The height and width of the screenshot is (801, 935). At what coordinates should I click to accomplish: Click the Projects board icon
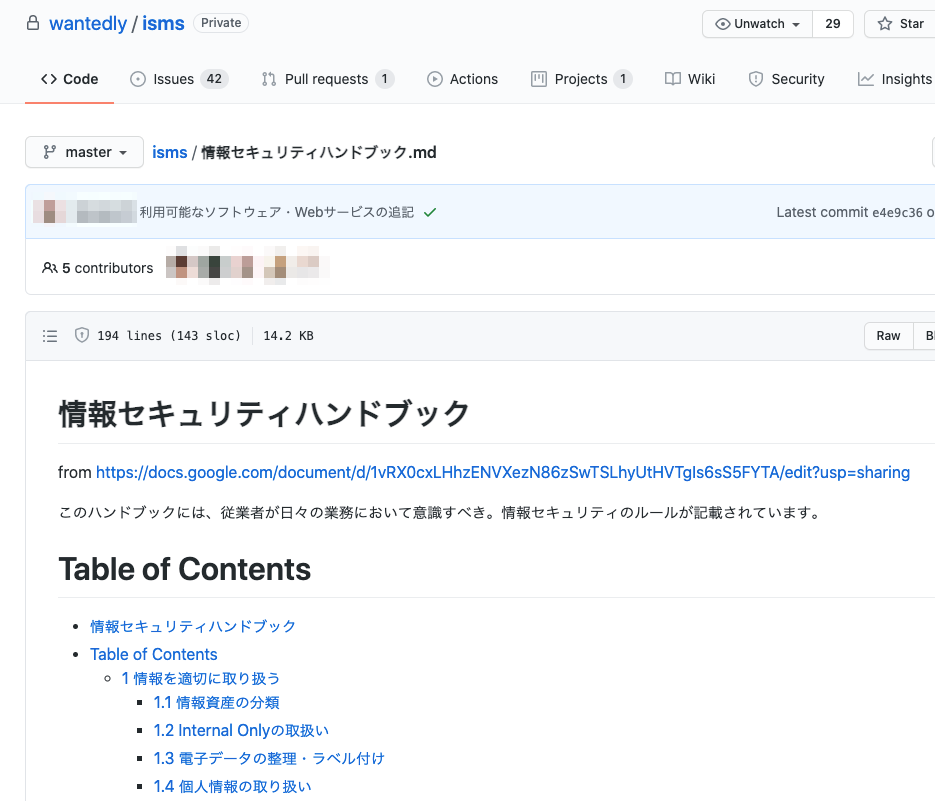[538, 79]
